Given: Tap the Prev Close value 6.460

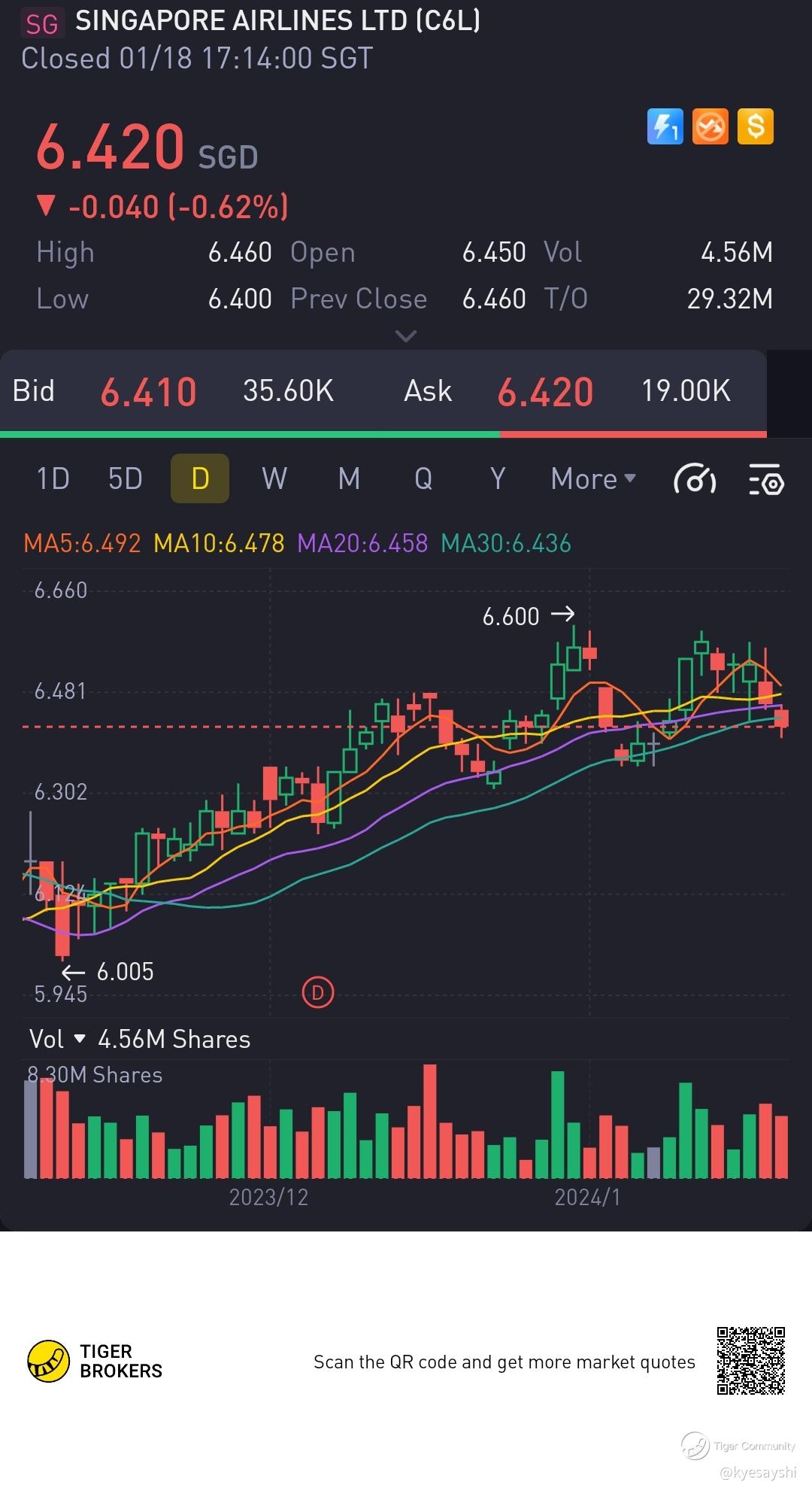Looking at the screenshot, I should coord(494,299).
